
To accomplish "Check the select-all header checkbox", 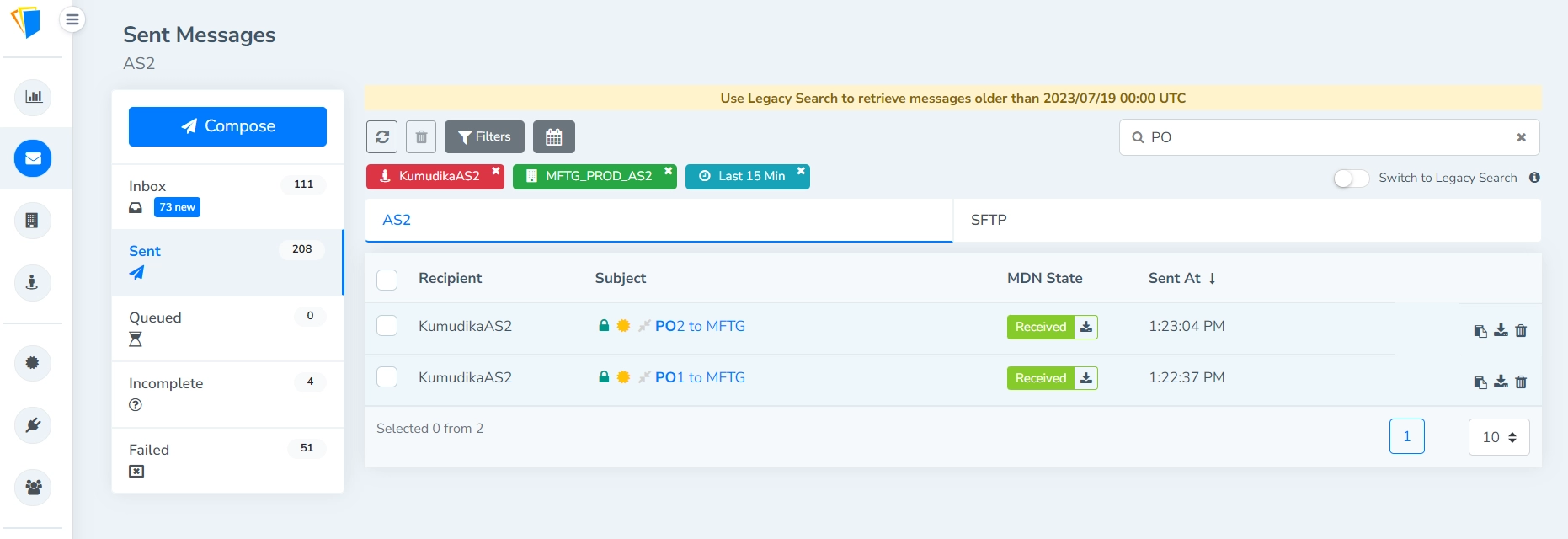I will click(x=387, y=280).
